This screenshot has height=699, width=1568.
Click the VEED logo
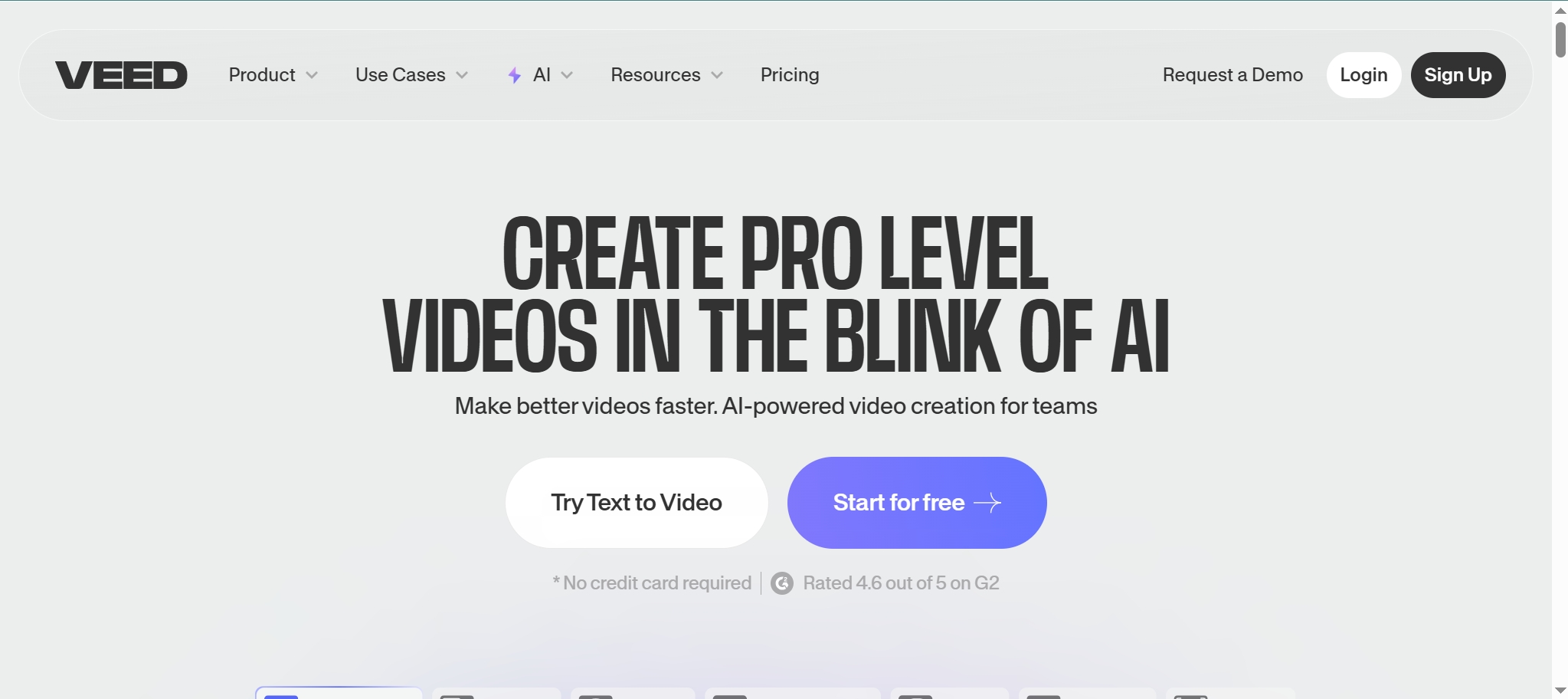(x=121, y=75)
